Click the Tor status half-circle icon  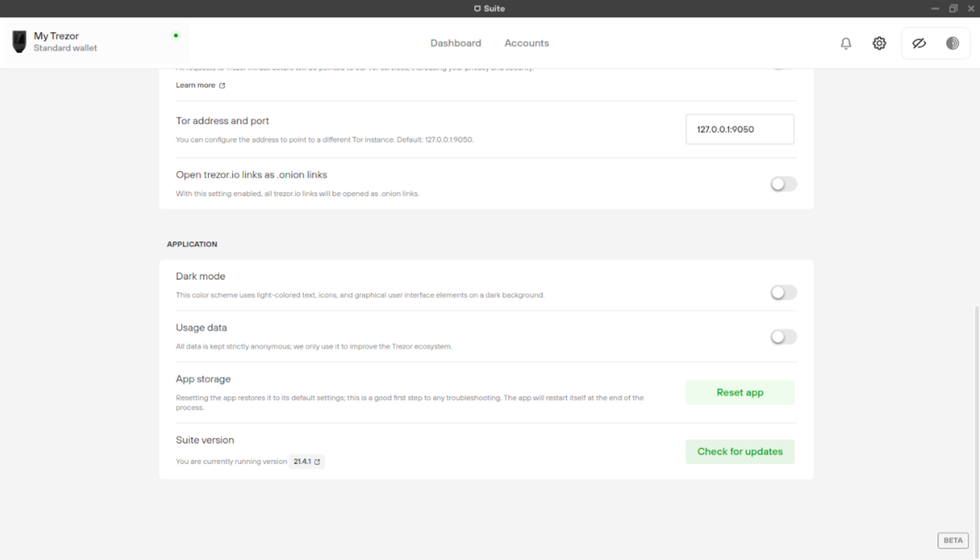952,43
